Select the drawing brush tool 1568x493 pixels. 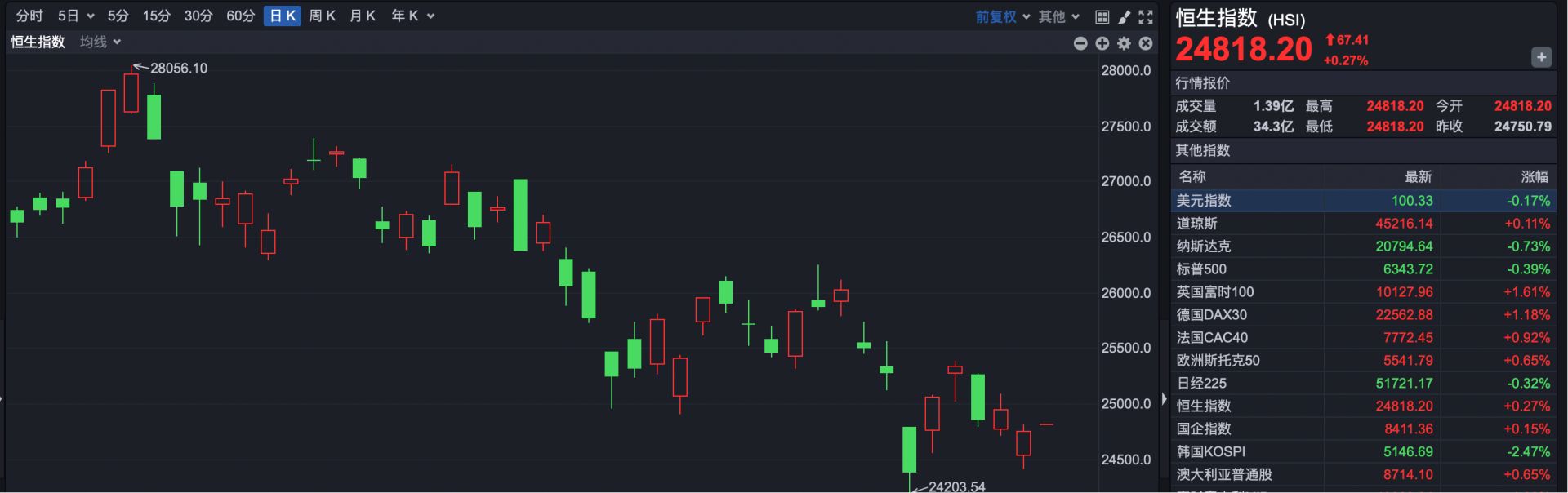tap(1124, 16)
